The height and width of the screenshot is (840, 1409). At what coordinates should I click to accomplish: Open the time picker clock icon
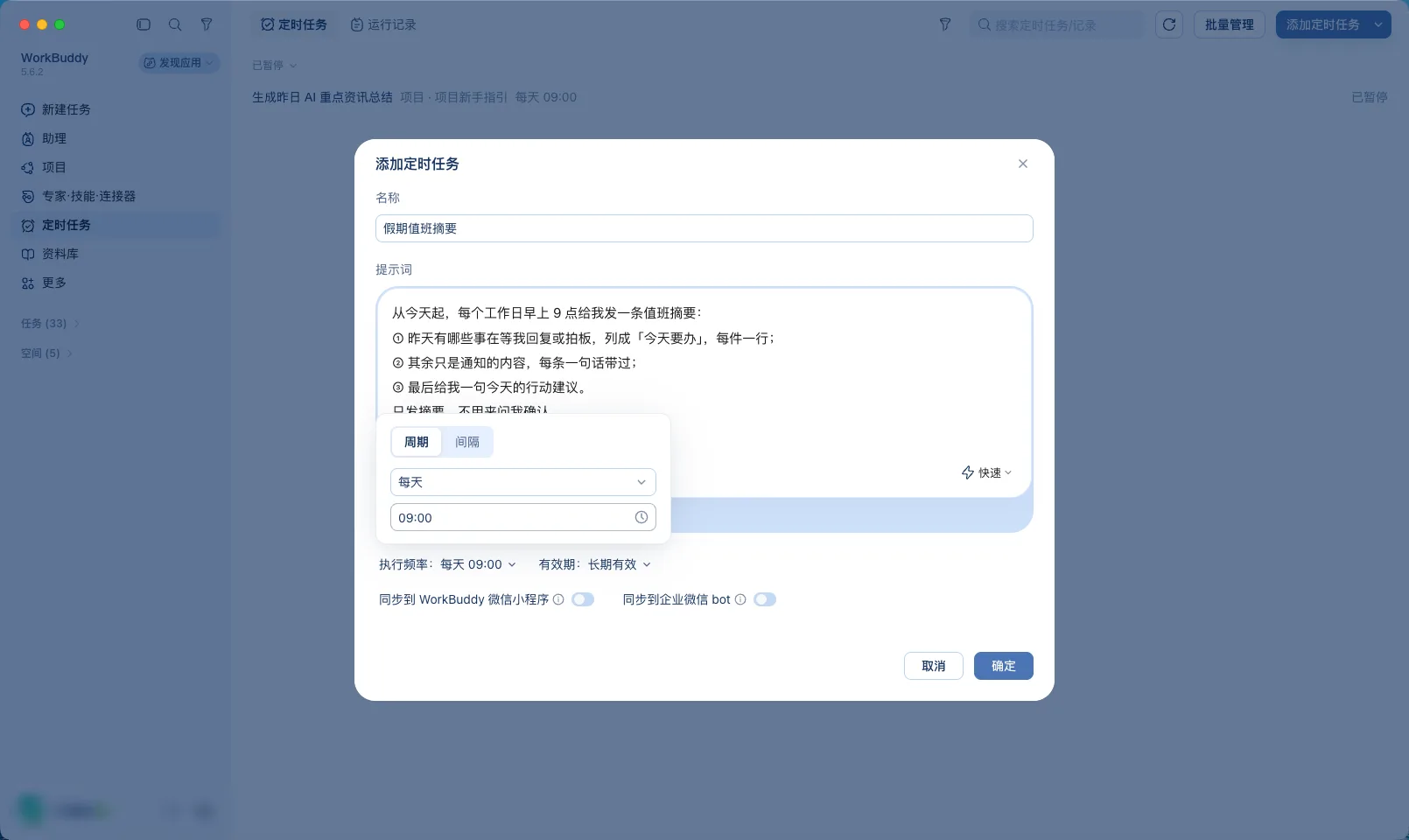[x=641, y=517]
